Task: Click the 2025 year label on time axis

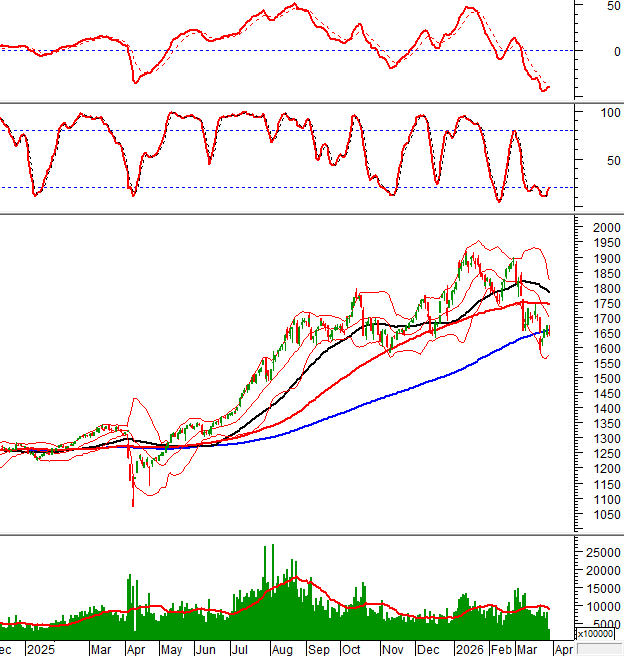Action: (x=41, y=648)
